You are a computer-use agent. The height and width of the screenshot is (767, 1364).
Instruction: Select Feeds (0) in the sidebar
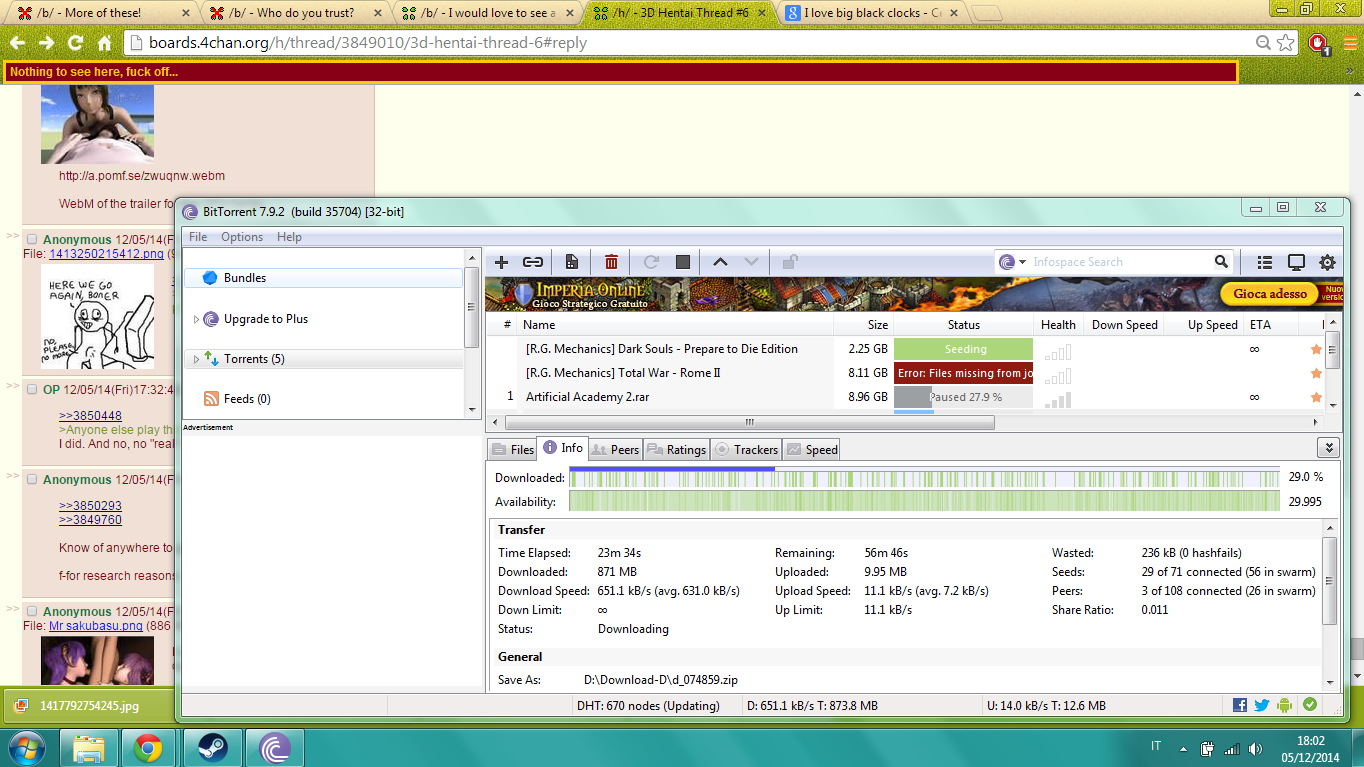click(x=324, y=398)
